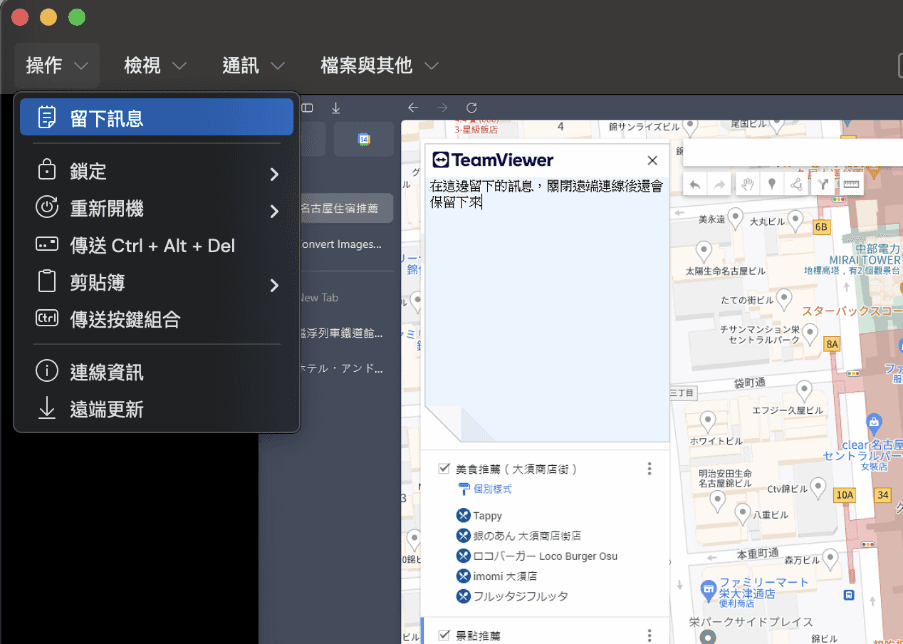
Task: Choose 傳送 Ctrl + Alt + Del
Action: click(x=157, y=245)
